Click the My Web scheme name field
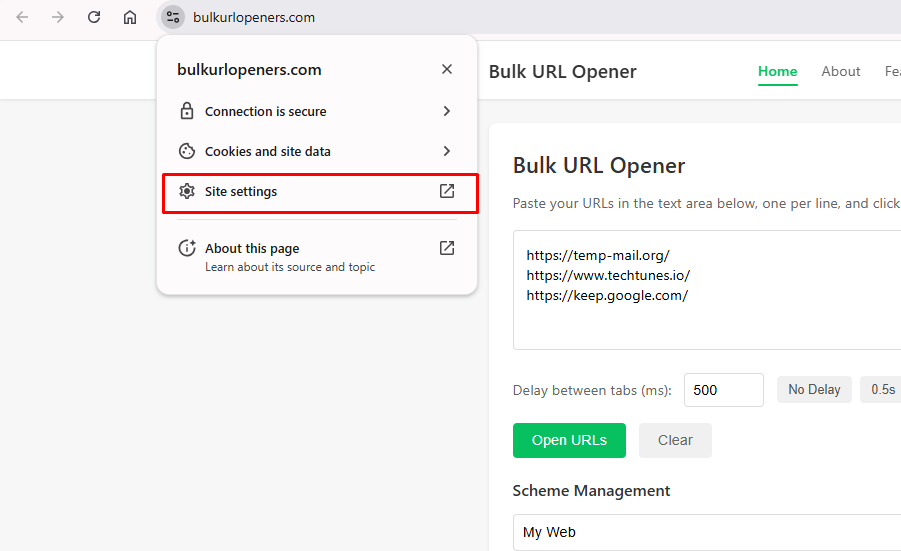This screenshot has height=551, width=901. (707, 532)
